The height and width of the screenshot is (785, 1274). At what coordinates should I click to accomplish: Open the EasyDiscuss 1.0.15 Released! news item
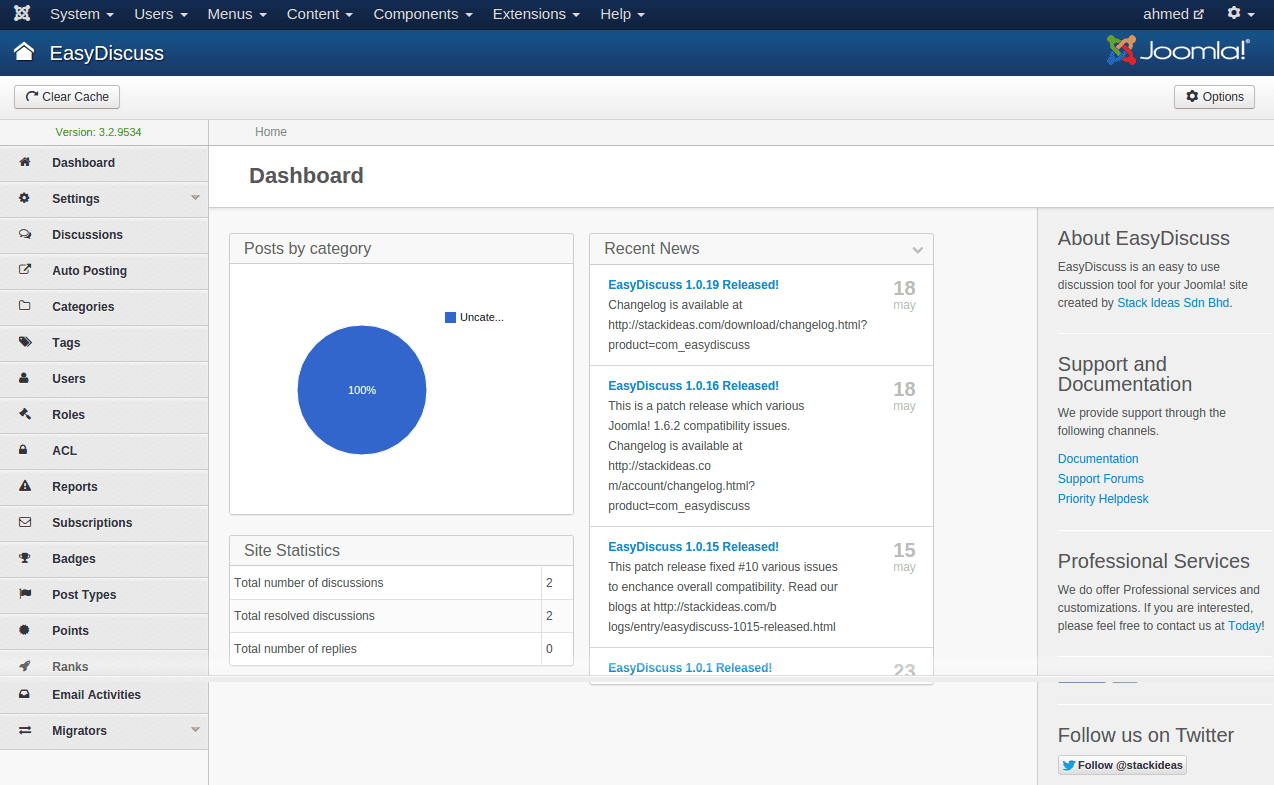click(693, 547)
